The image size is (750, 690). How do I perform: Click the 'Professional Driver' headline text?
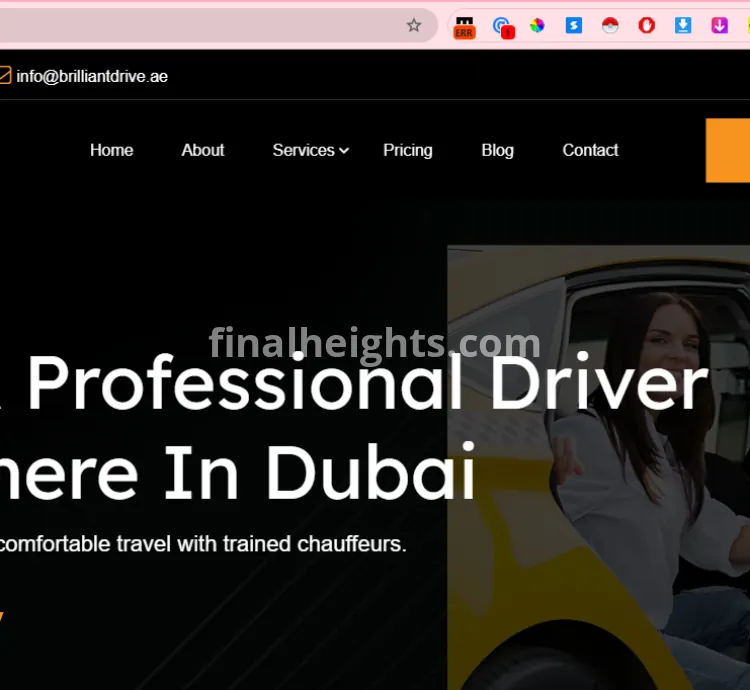click(x=367, y=383)
